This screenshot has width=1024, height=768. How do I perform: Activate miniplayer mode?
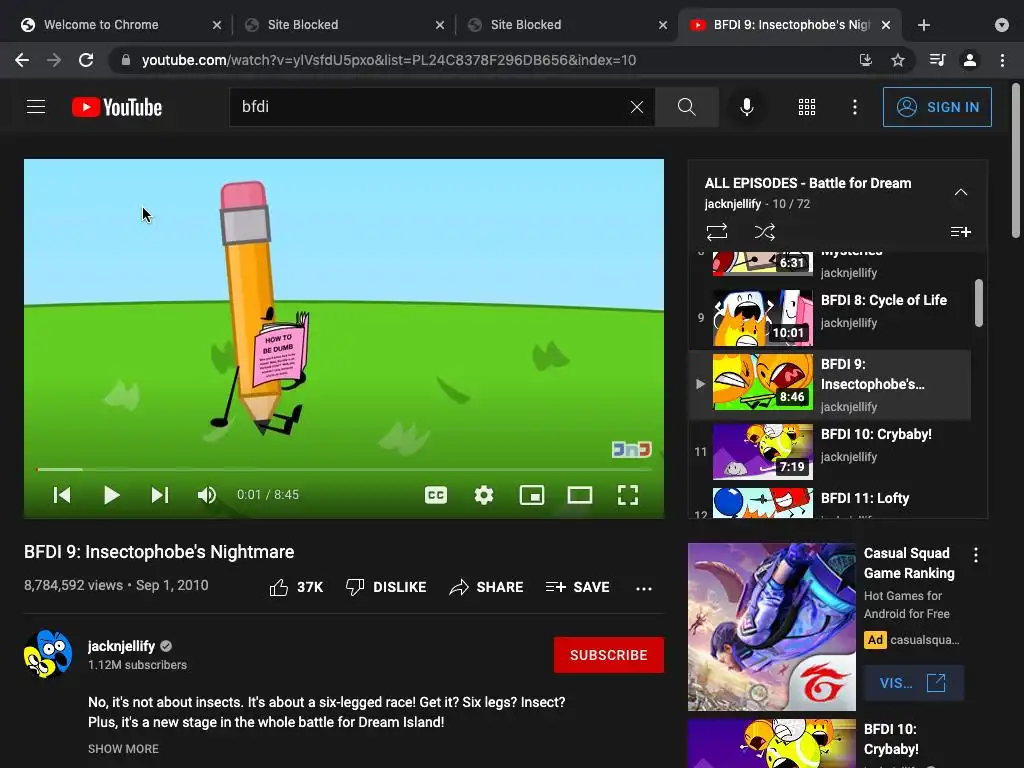tap(532, 495)
